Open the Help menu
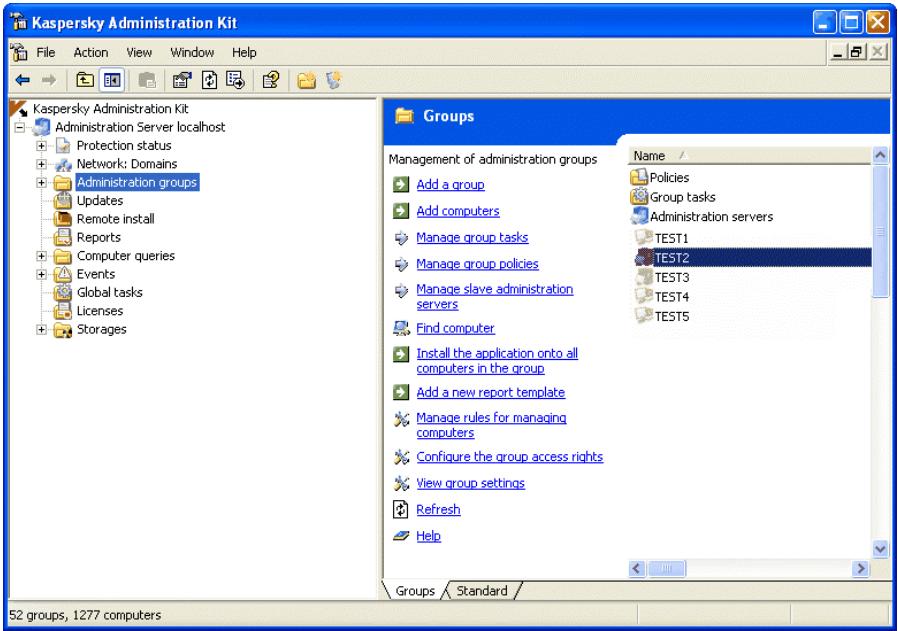This screenshot has width=898, height=631. click(244, 52)
